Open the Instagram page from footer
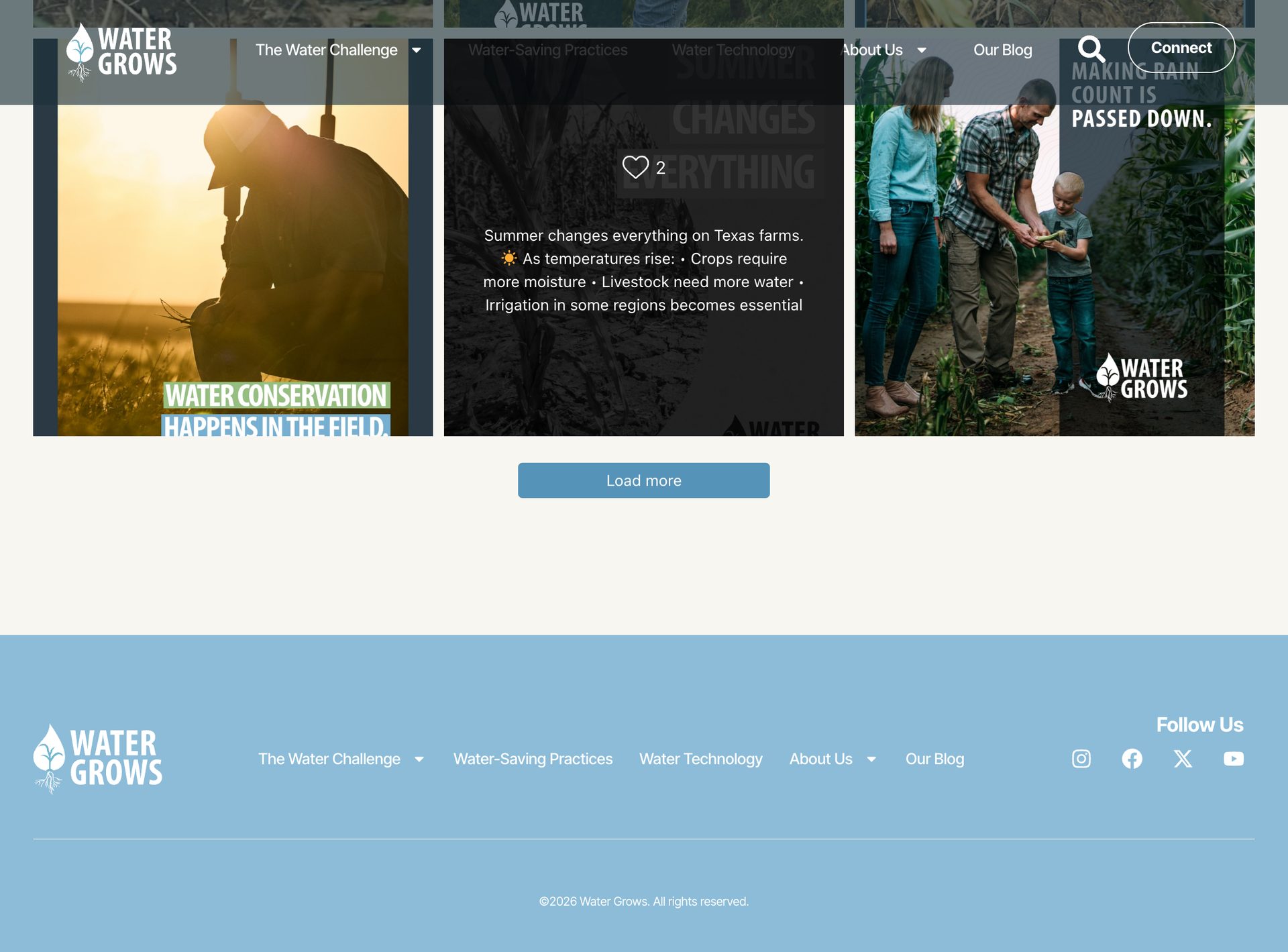 (1081, 759)
